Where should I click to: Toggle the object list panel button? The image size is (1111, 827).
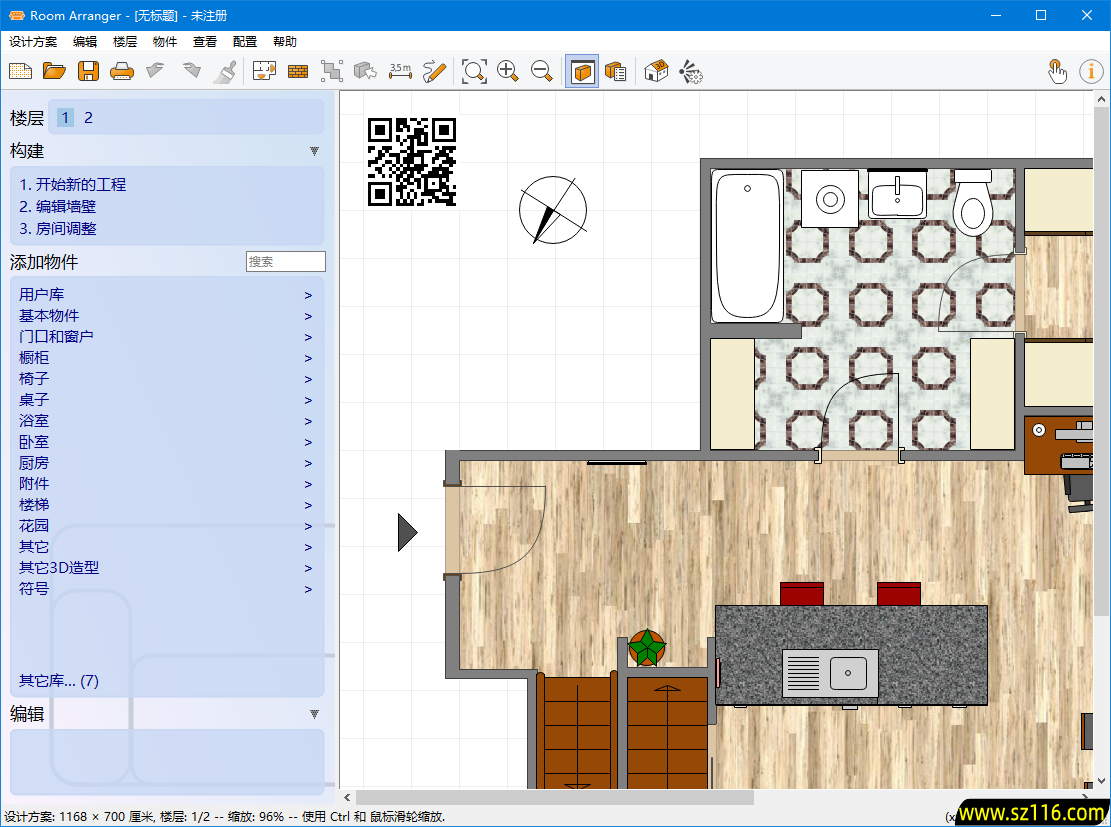(616, 71)
